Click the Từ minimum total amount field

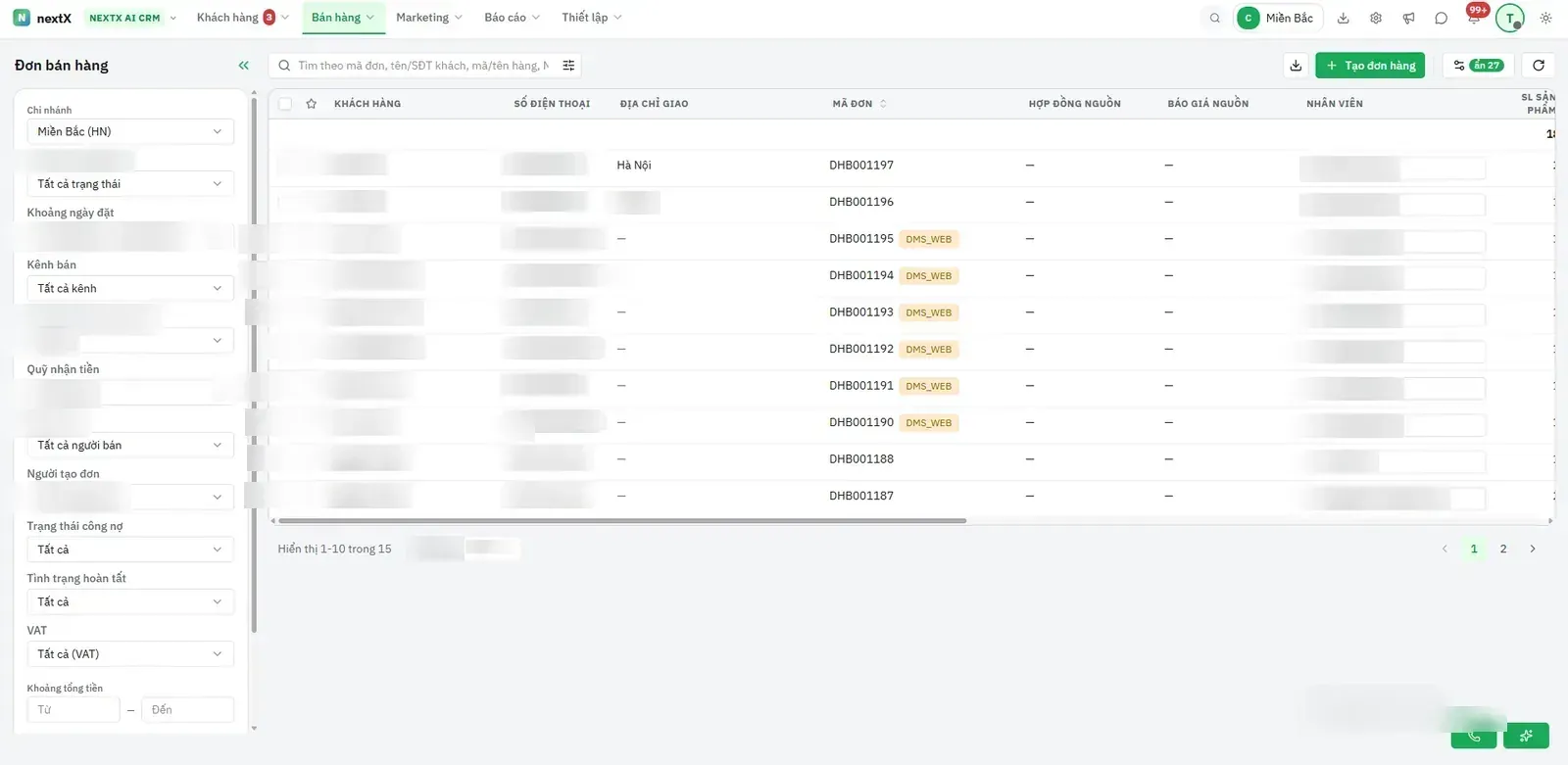(x=73, y=710)
